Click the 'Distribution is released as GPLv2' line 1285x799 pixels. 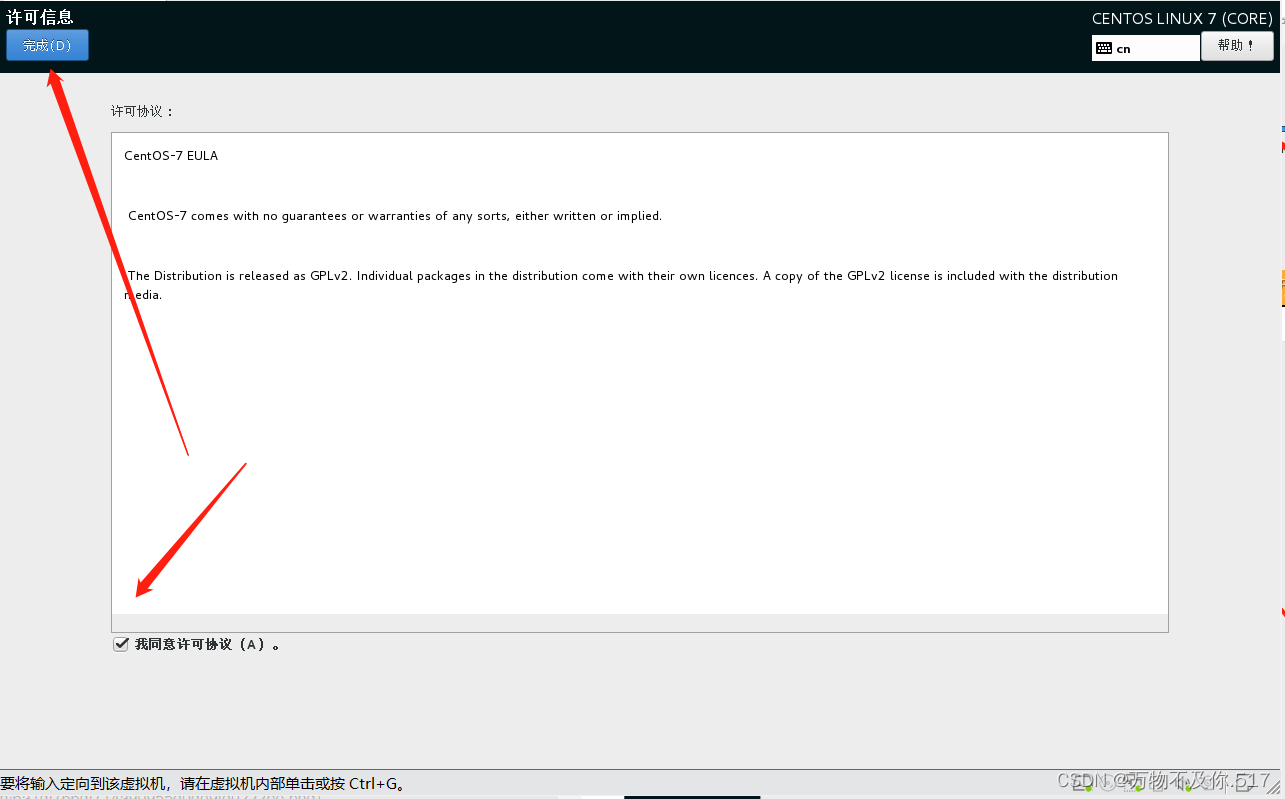(x=621, y=285)
